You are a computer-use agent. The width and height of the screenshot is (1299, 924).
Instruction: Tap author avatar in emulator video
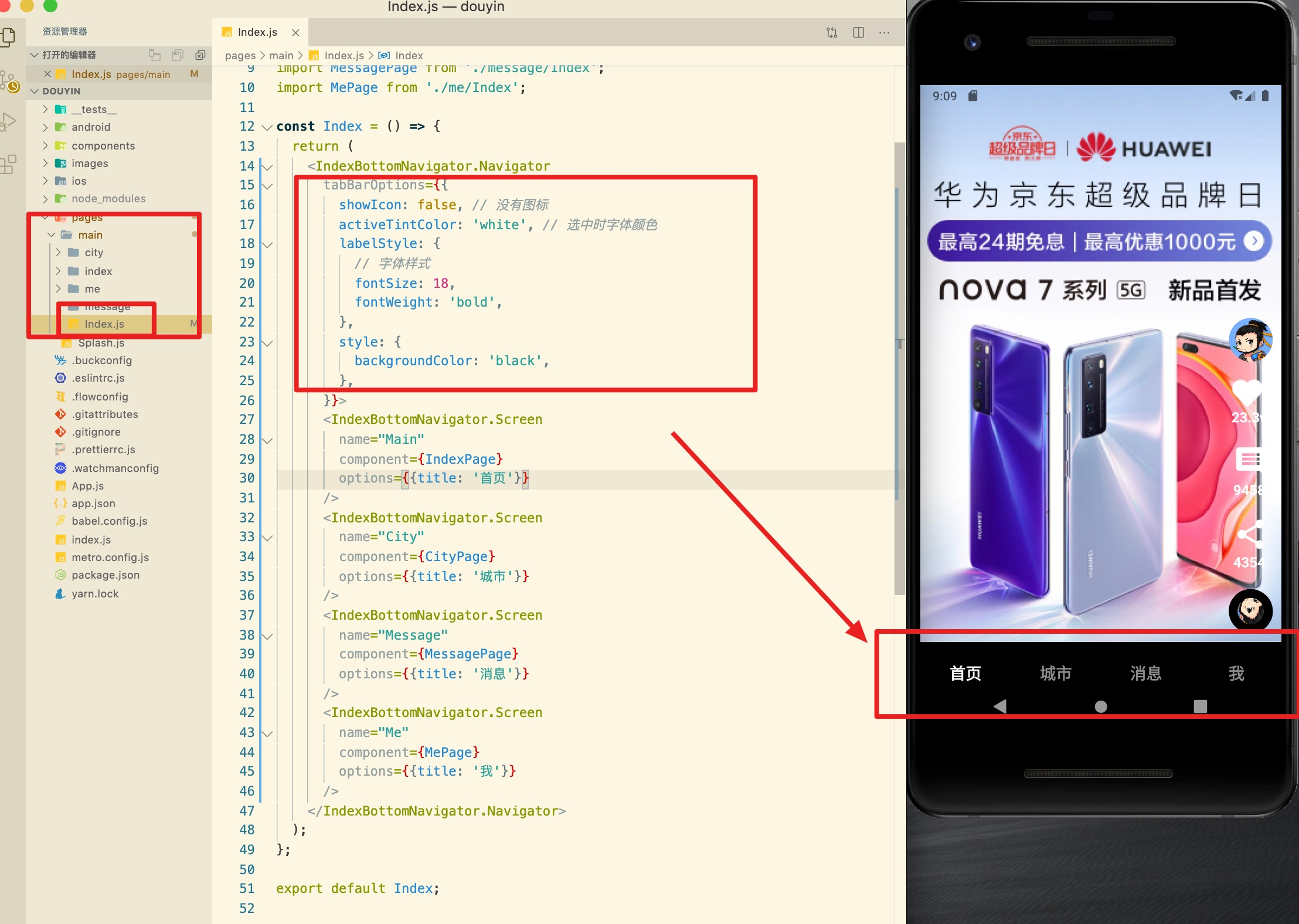[x=1250, y=340]
